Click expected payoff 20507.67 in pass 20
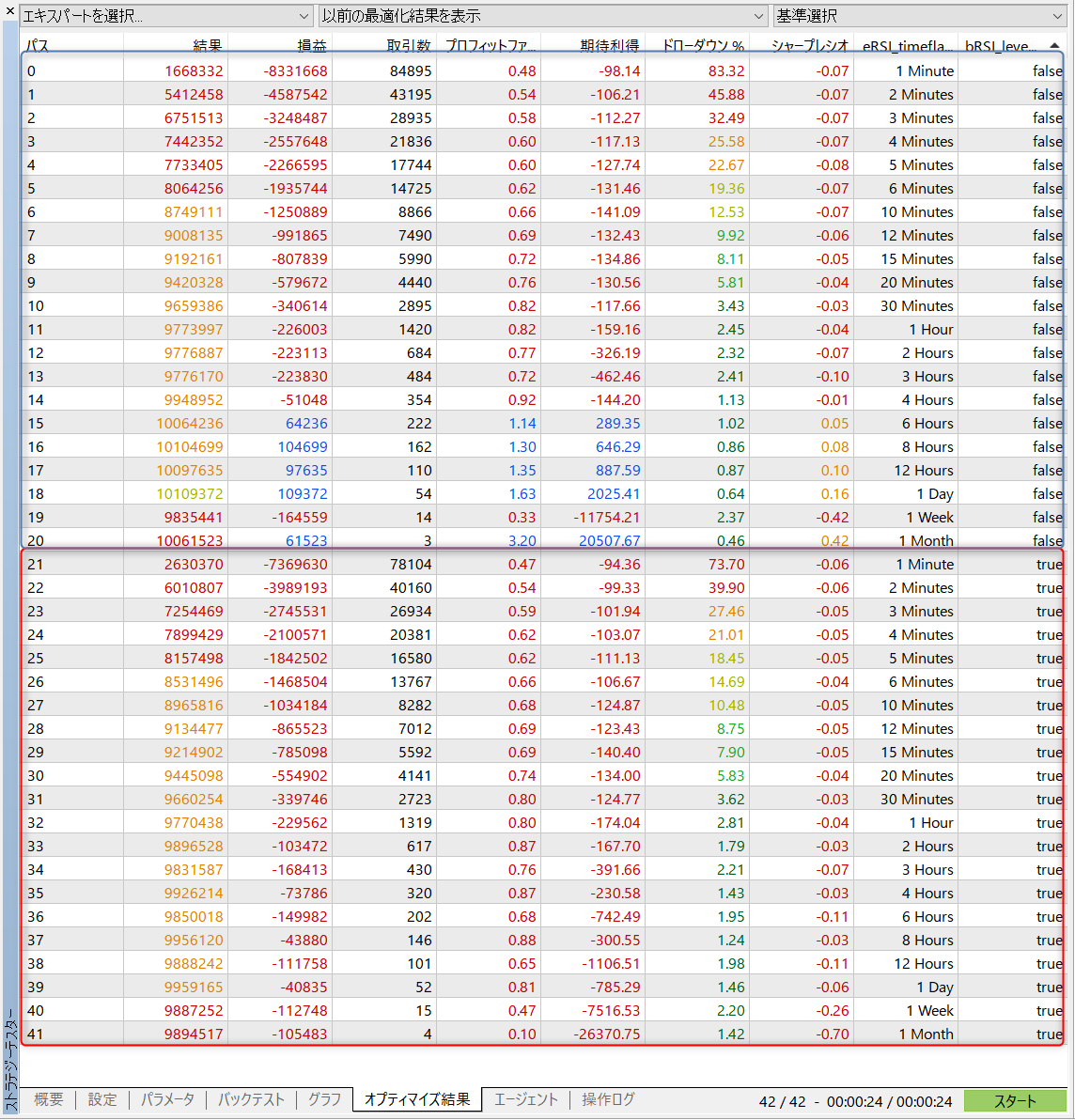1075x1120 pixels. pyautogui.click(x=609, y=540)
